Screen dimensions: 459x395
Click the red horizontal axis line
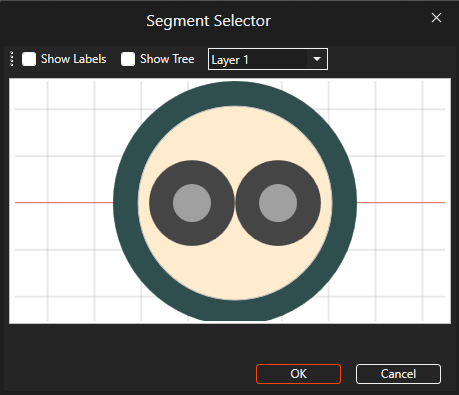coord(64,202)
